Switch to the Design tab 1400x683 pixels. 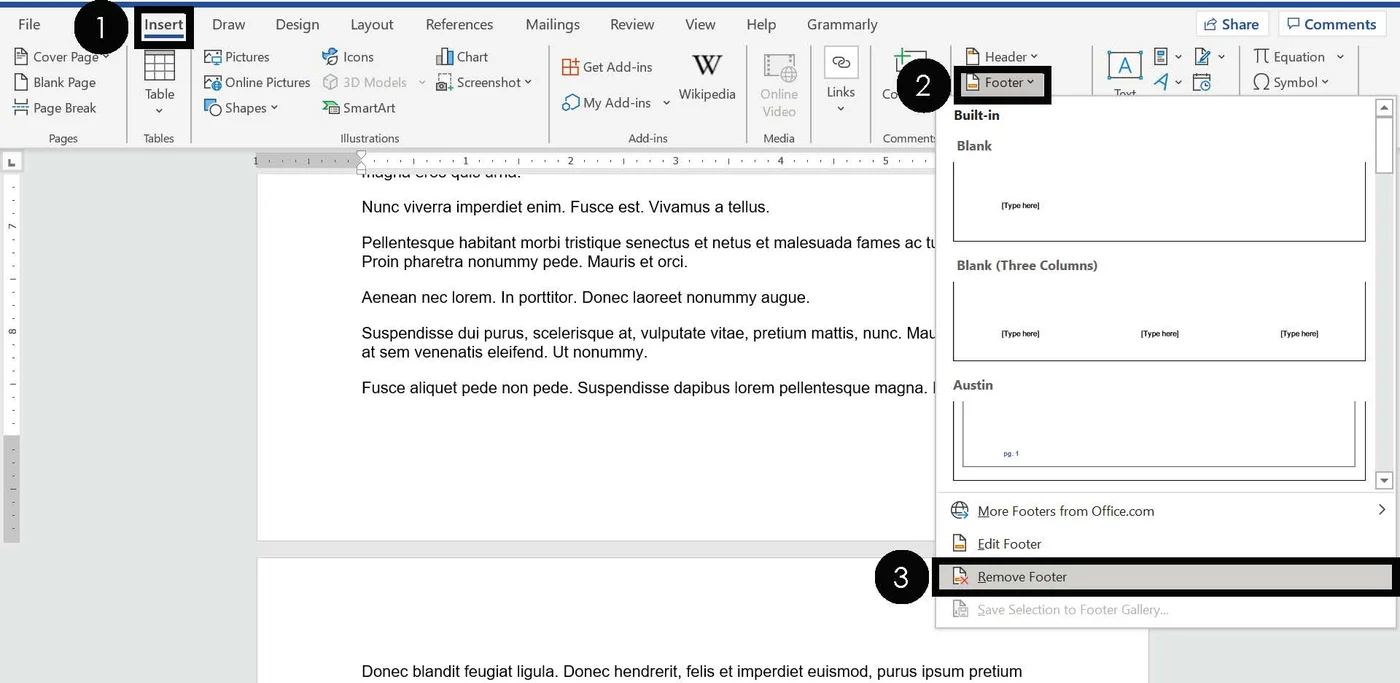[x=297, y=24]
